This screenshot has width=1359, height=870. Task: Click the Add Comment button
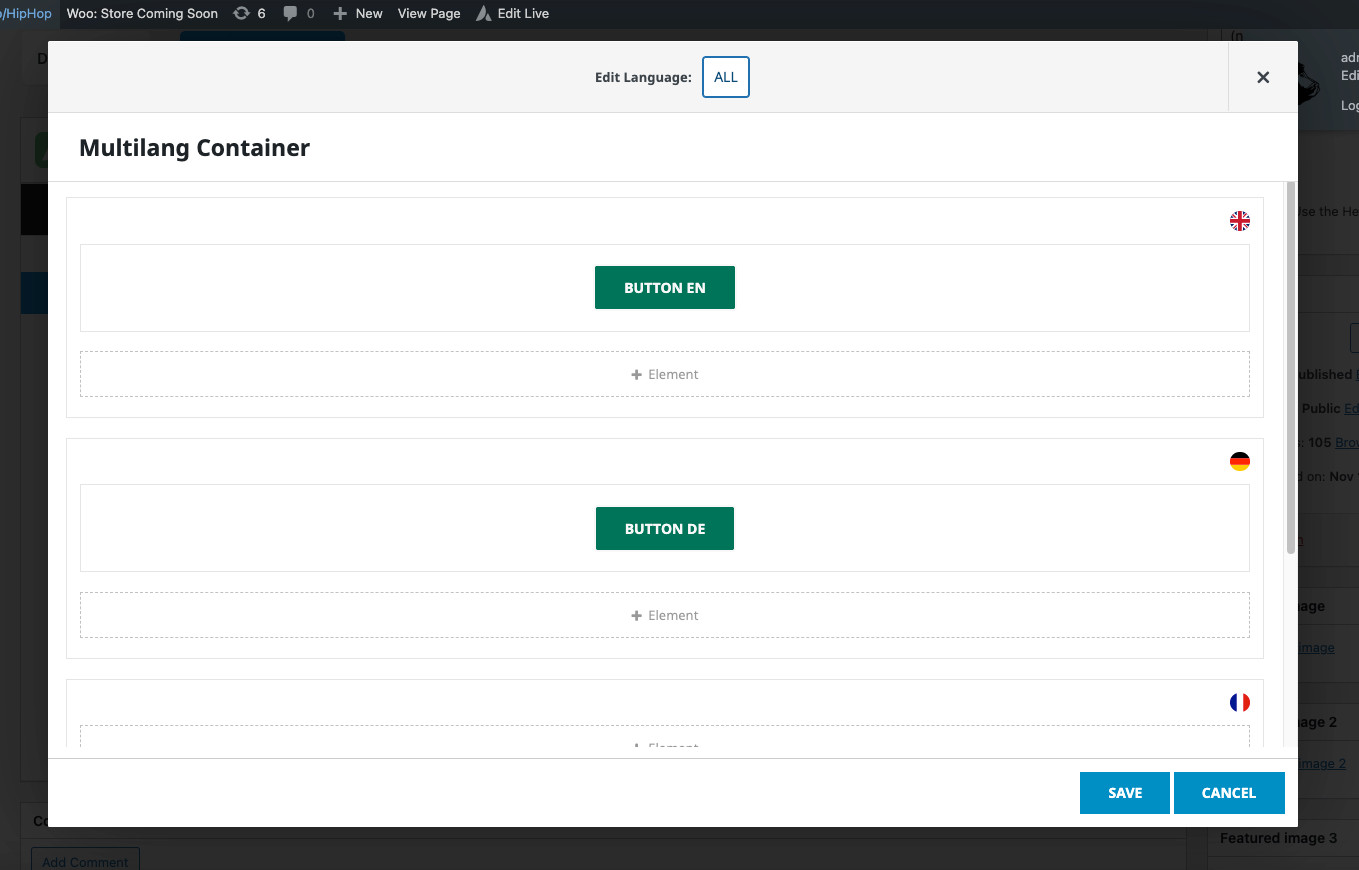(x=85, y=861)
